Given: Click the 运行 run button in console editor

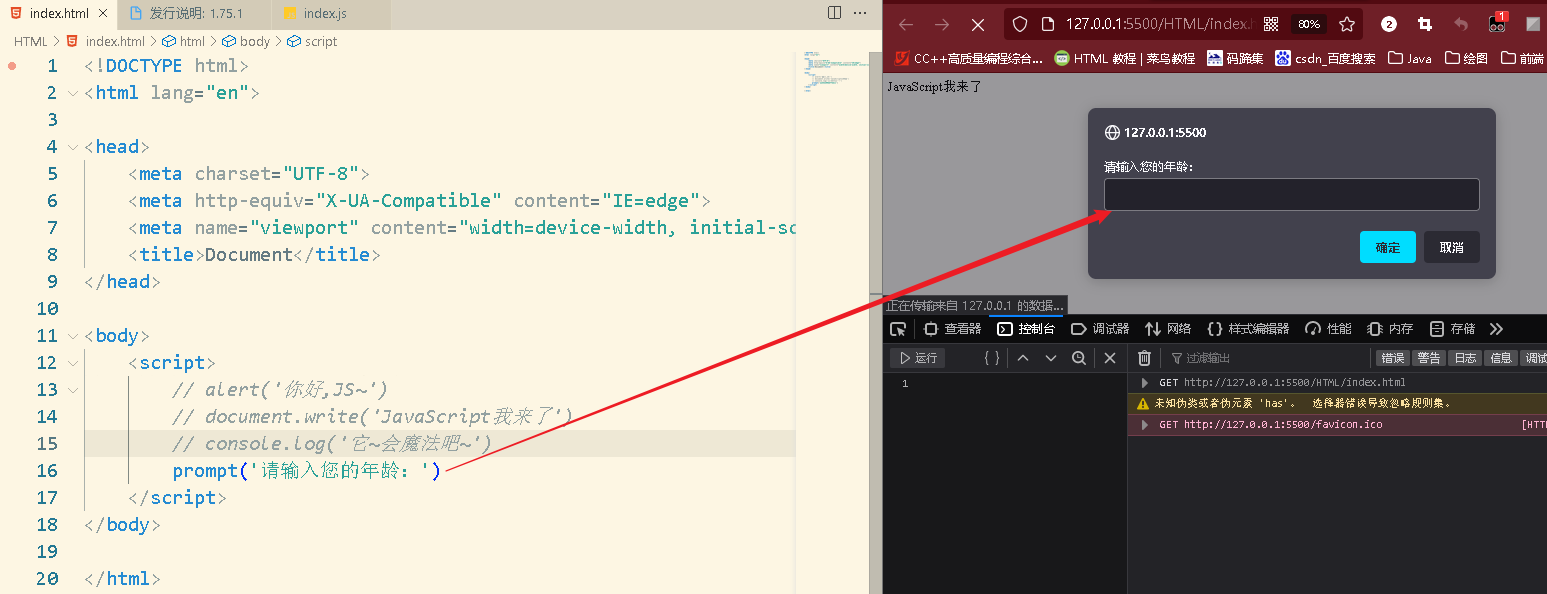Looking at the screenshot, I should [x=918, y=358].
